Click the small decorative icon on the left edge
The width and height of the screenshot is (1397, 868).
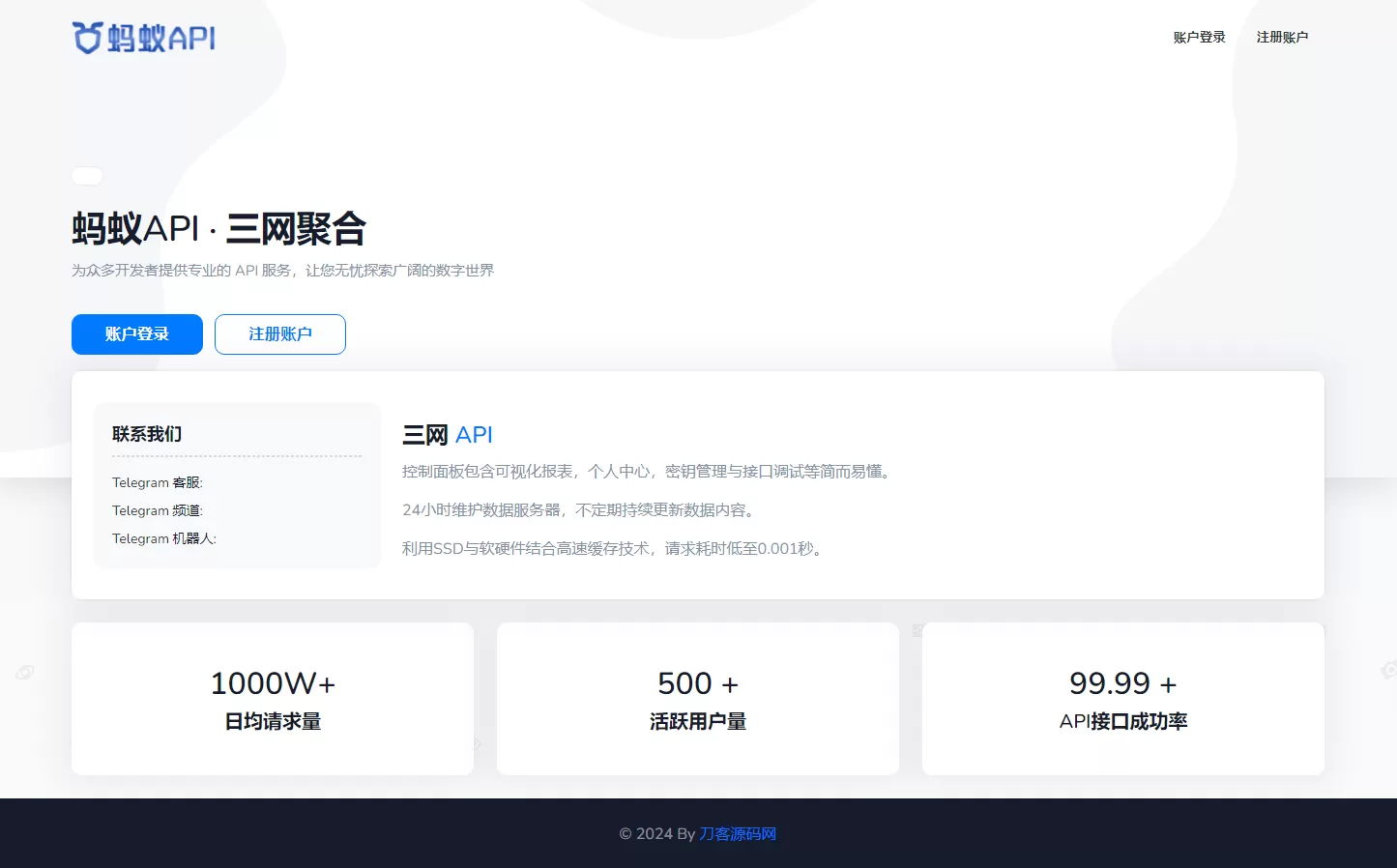click(25, 671)
